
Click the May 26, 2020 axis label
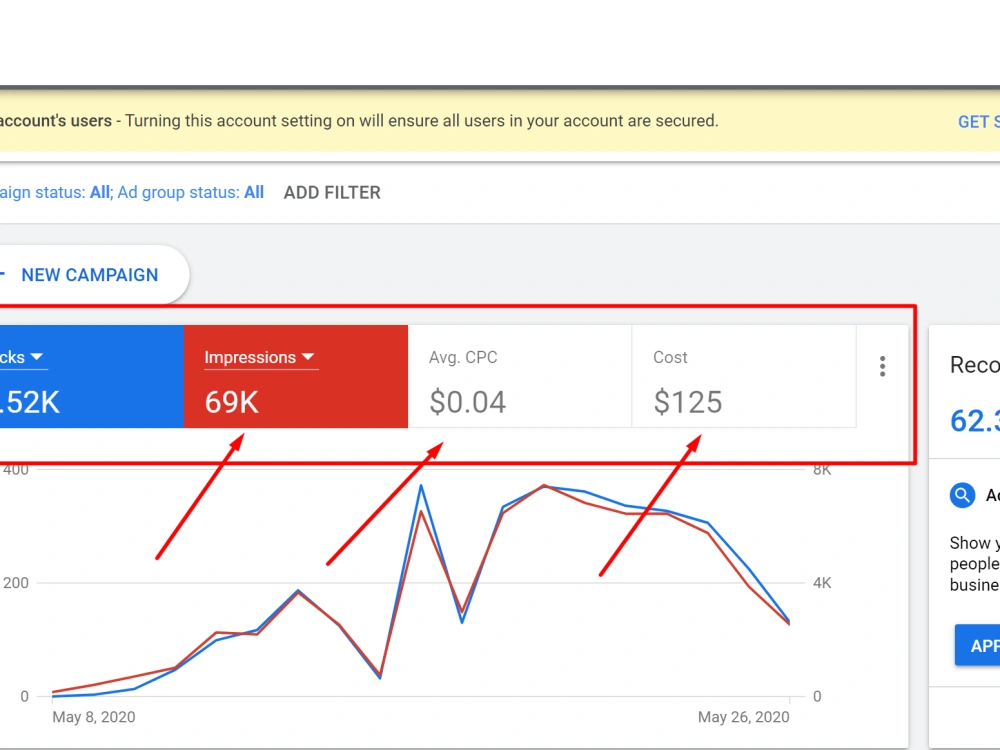[x=744, y=717]
